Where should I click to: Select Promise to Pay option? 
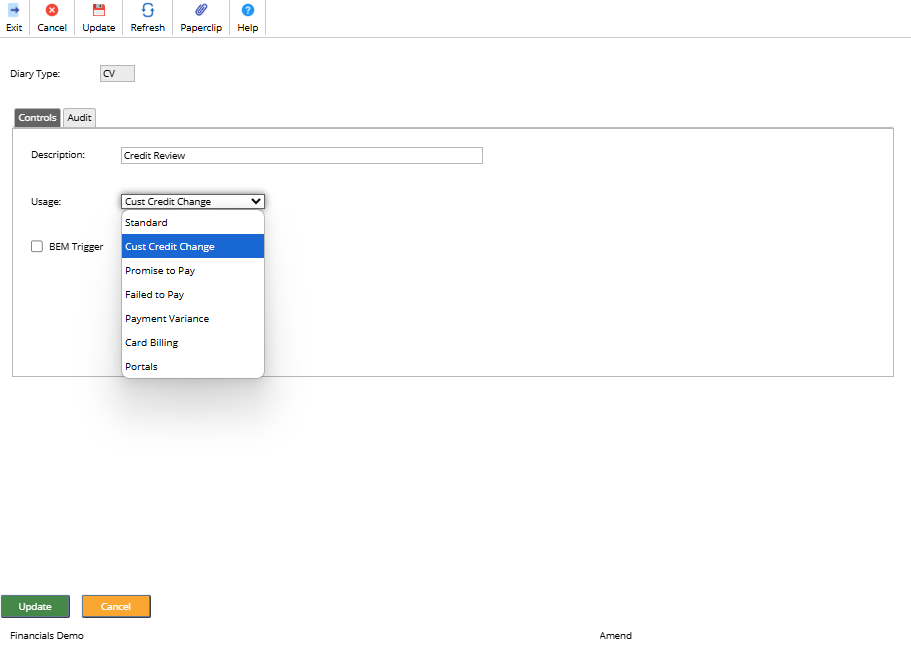[x=193, y=271]
